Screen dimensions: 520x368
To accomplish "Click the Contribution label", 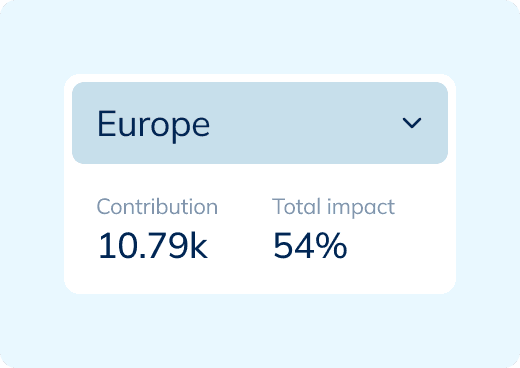I will (157, 207).
